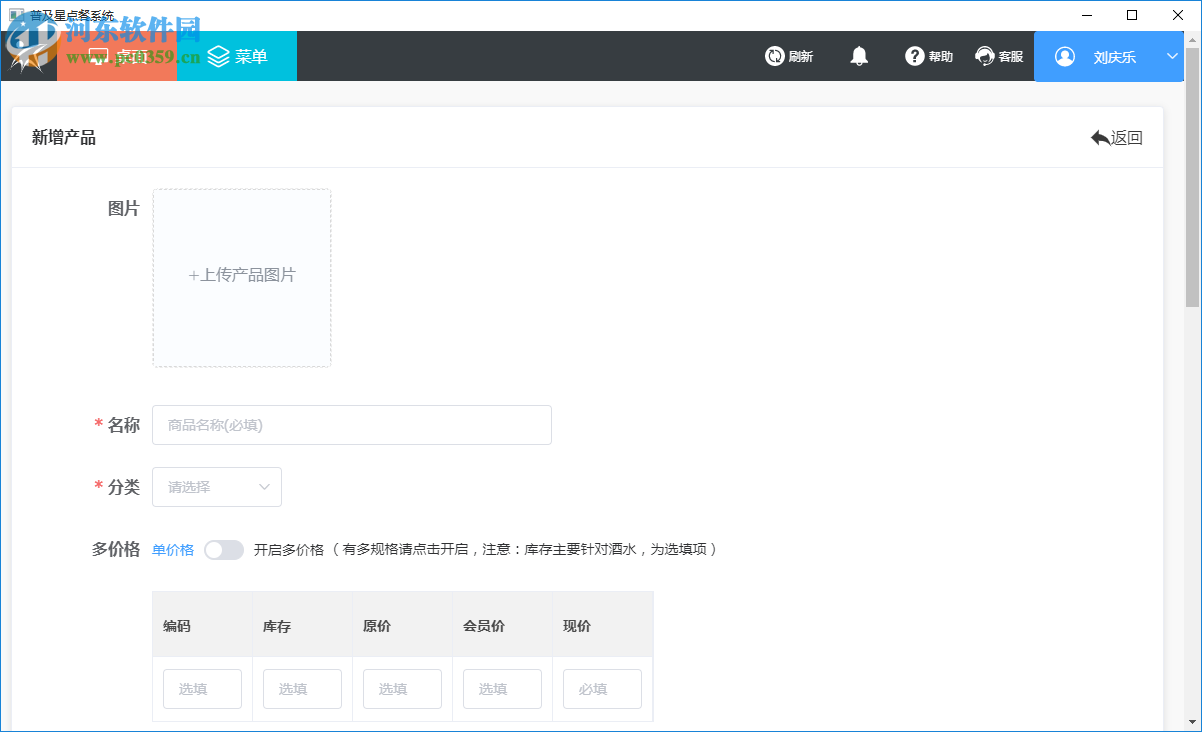
Task: Click the stacked layers icon on 菜单 tab
Action: point(218,56)
